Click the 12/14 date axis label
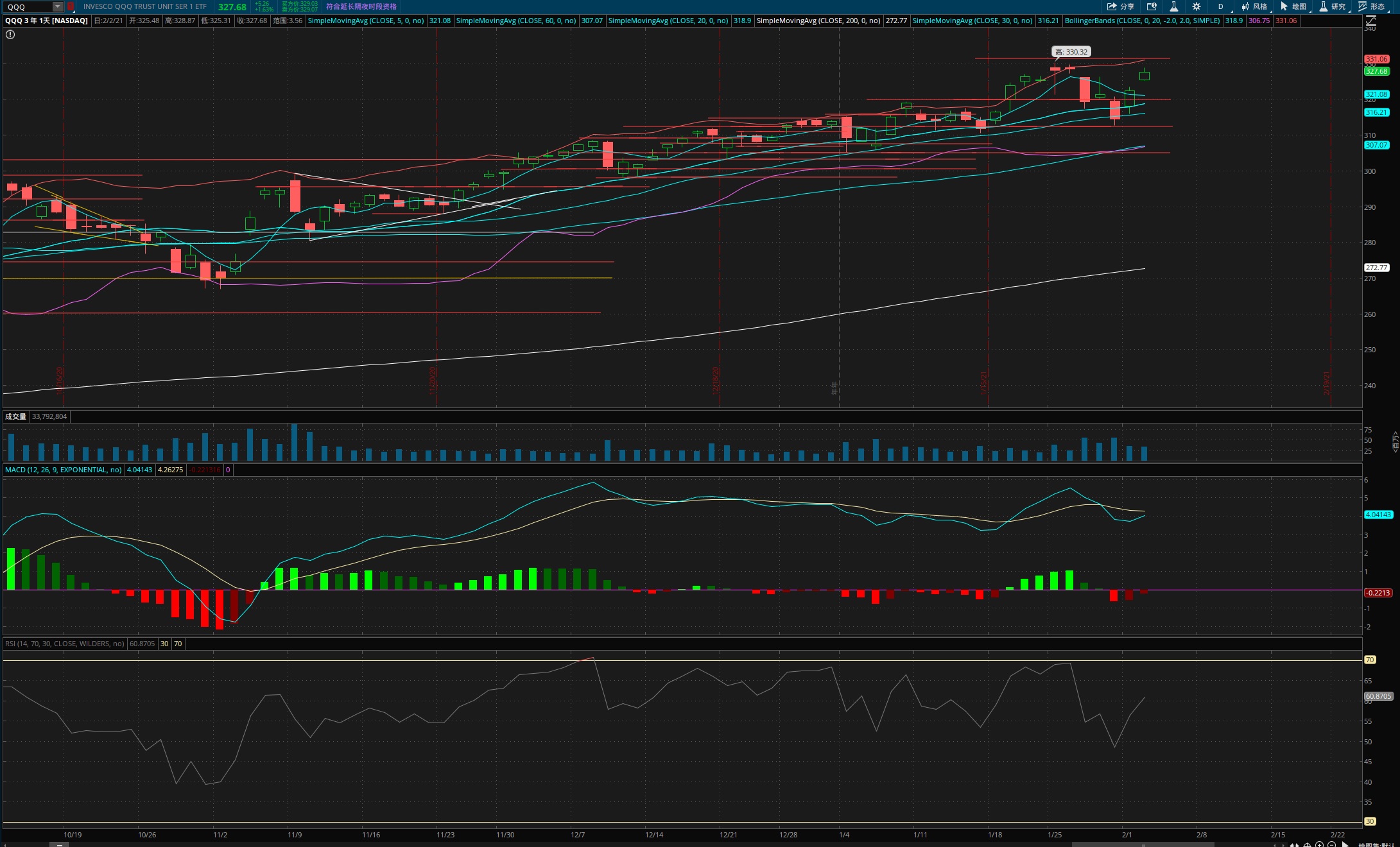Screen dimensions: 1400x847 [x=654, y=835]
